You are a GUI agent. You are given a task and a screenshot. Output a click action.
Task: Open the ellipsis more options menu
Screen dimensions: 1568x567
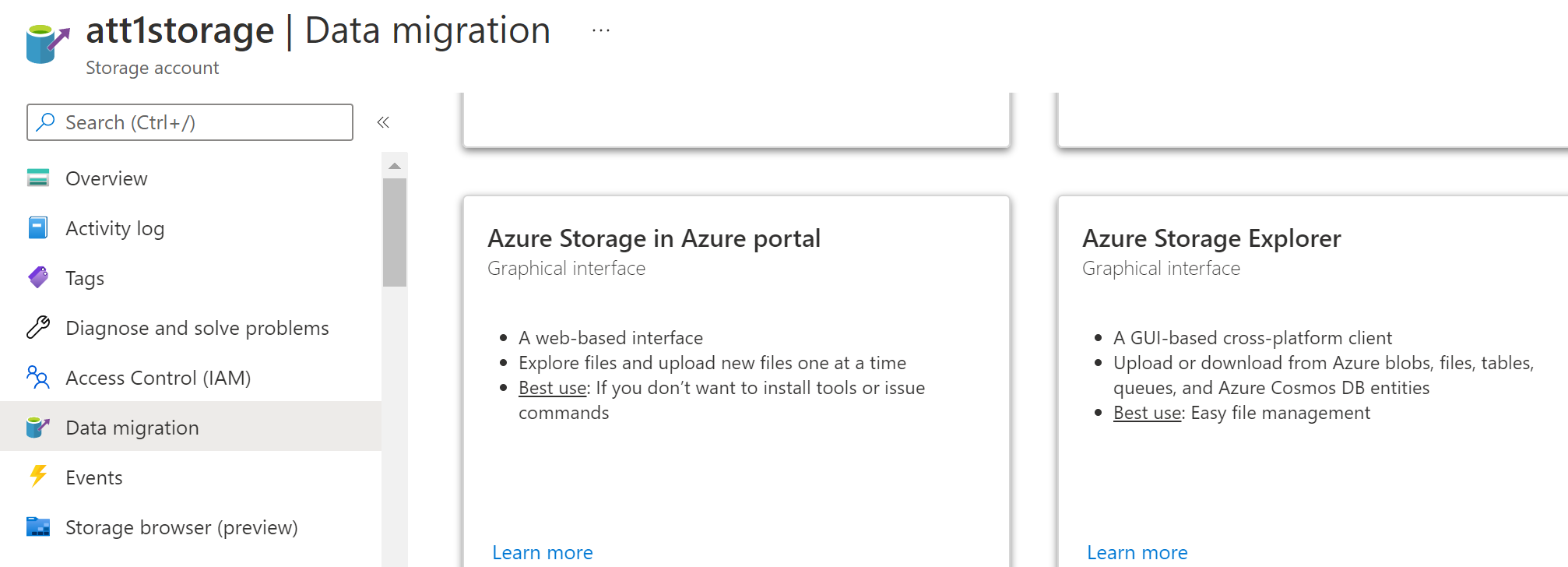pos(601,30)
